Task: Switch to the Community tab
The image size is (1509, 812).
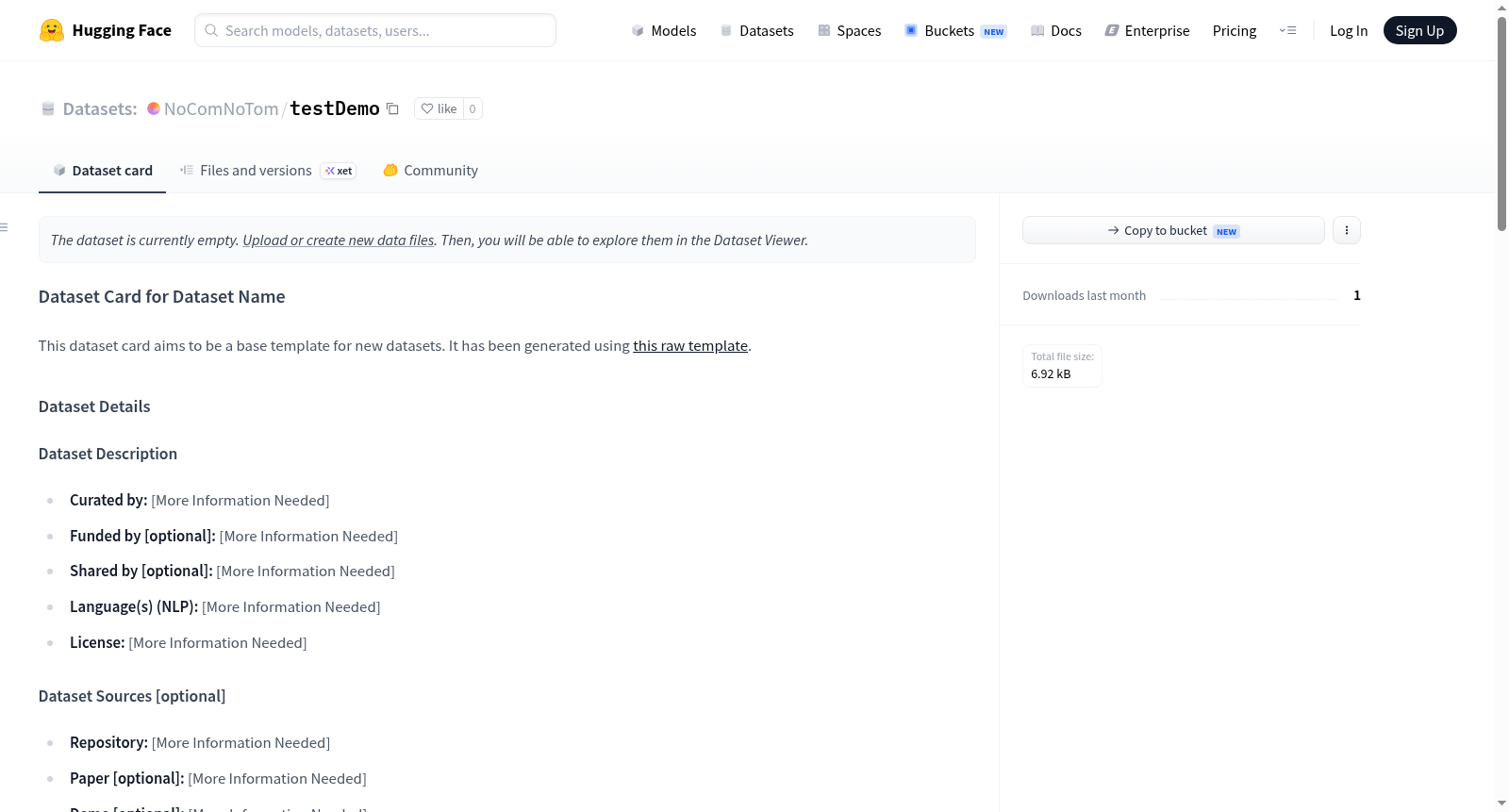Action: click(431, 171)
